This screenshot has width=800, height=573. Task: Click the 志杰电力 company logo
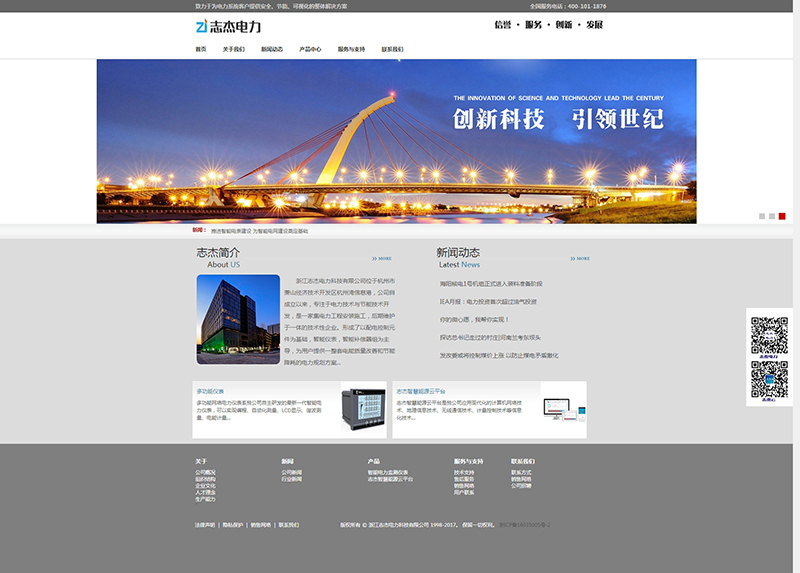tap(228, 26)
